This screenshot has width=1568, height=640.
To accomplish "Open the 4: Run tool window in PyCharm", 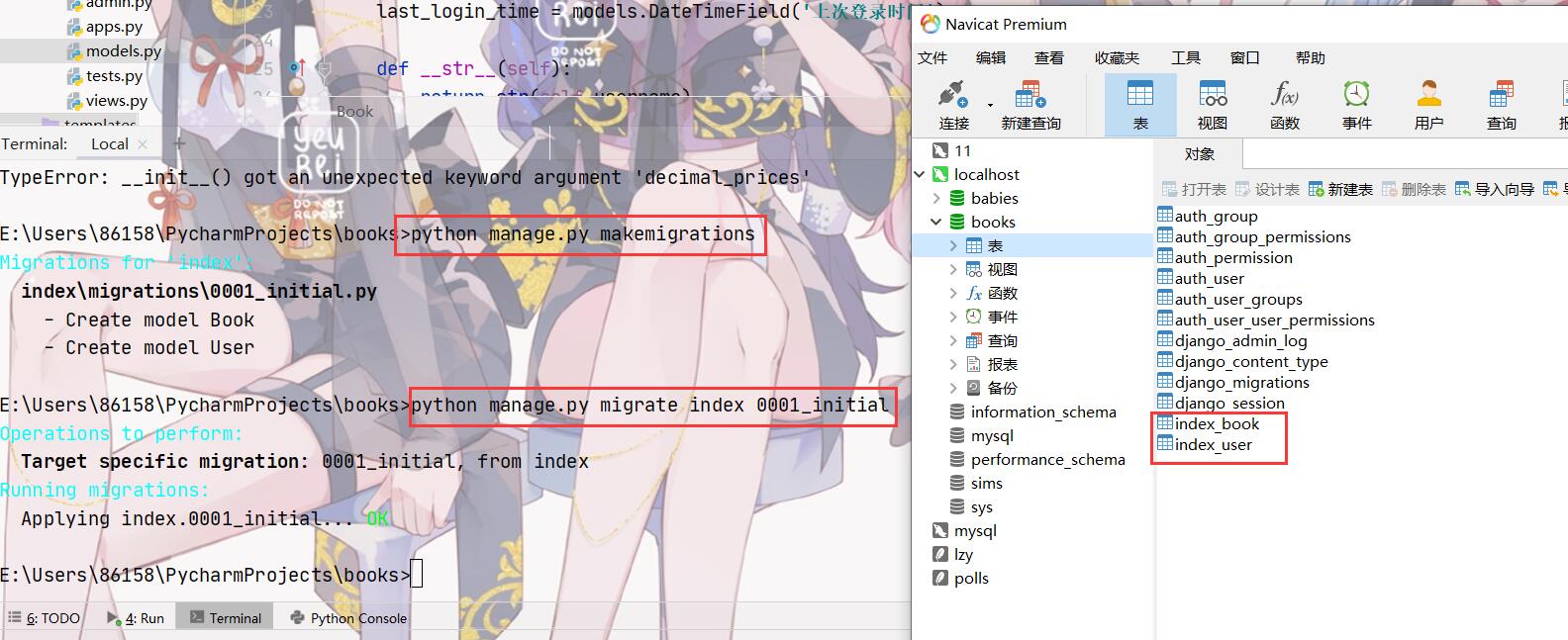I will 136,617.
